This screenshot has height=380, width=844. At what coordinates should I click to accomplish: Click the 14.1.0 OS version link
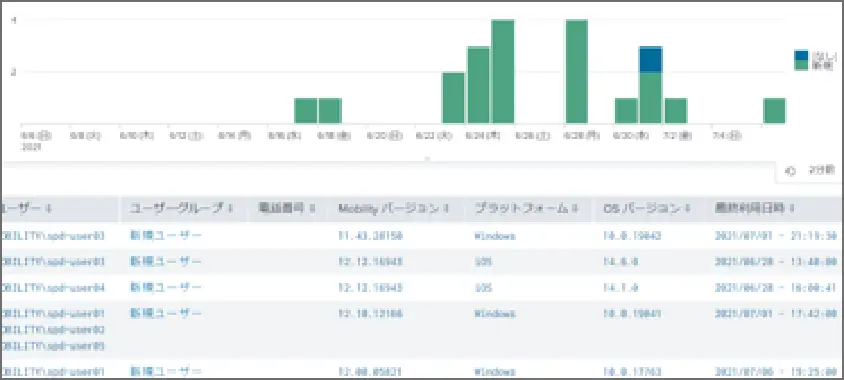tap(621, 288)
